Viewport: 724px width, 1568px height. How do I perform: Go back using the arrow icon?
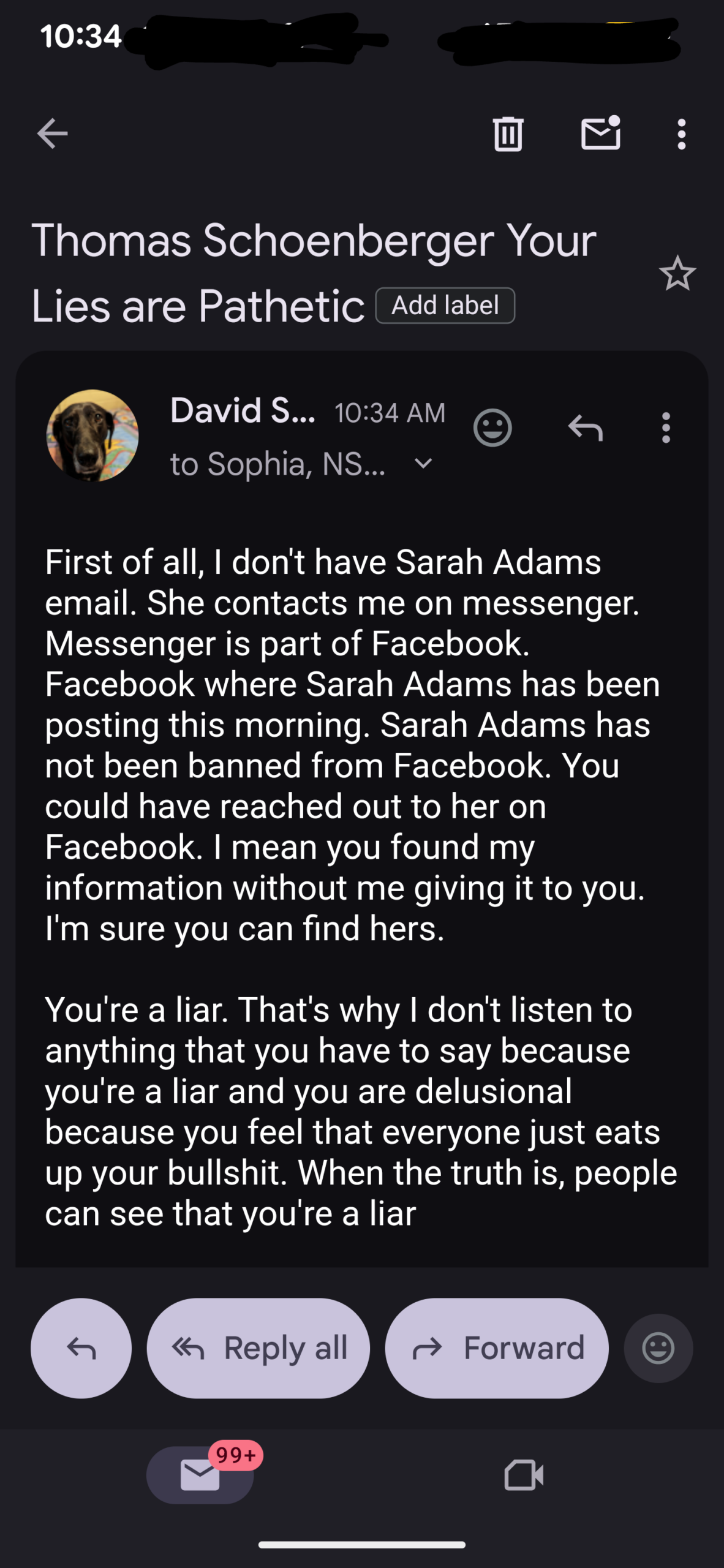pos(52,134)
